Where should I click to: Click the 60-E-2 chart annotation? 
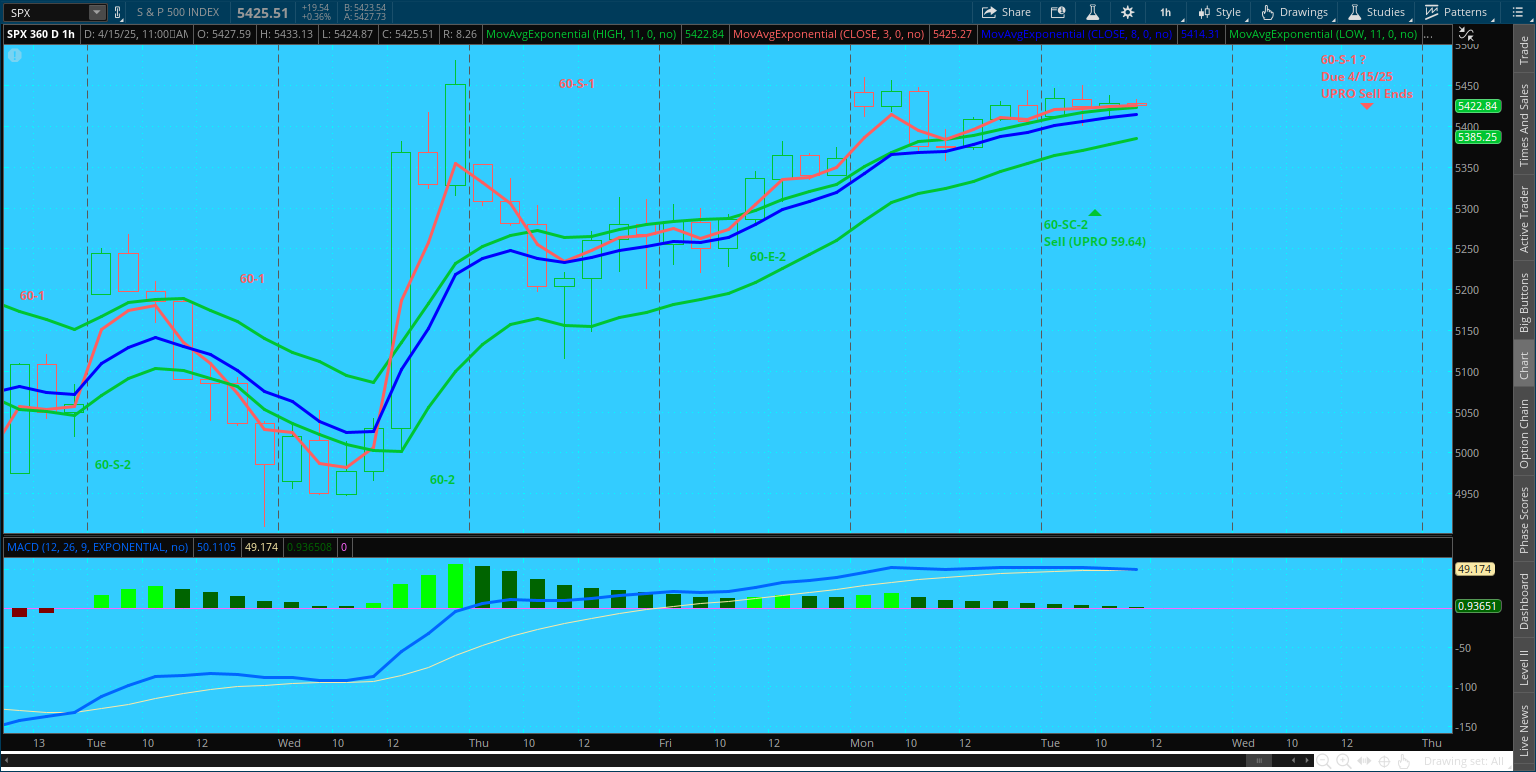768,257
